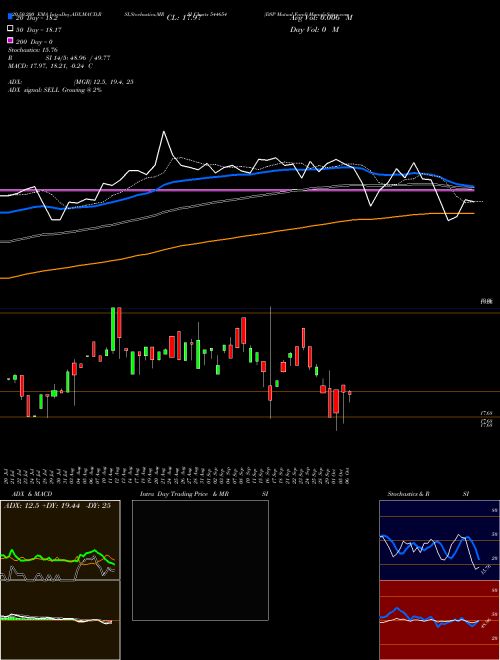The image size is (500, 660).
Task: Click the 'Avg Vol: 0.006 M' label
Action: [x=321, y=18]
